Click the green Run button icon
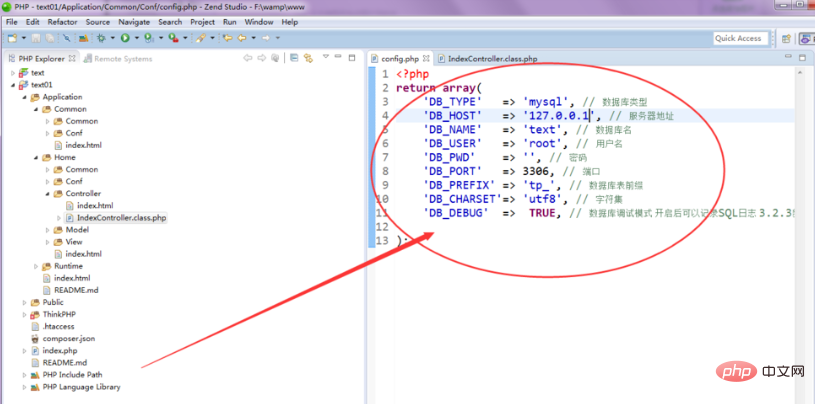815x404 pixels. [x=125, y=38]
